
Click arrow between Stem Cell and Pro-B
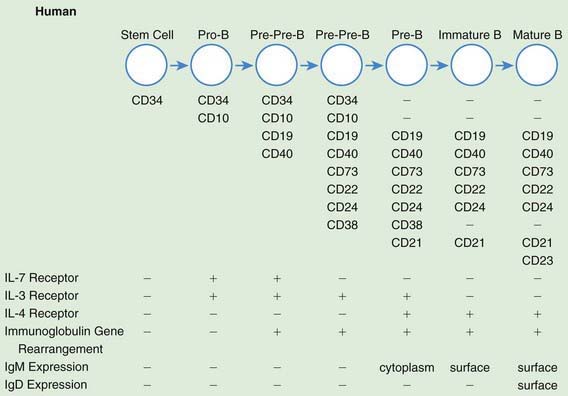[179, 66]
